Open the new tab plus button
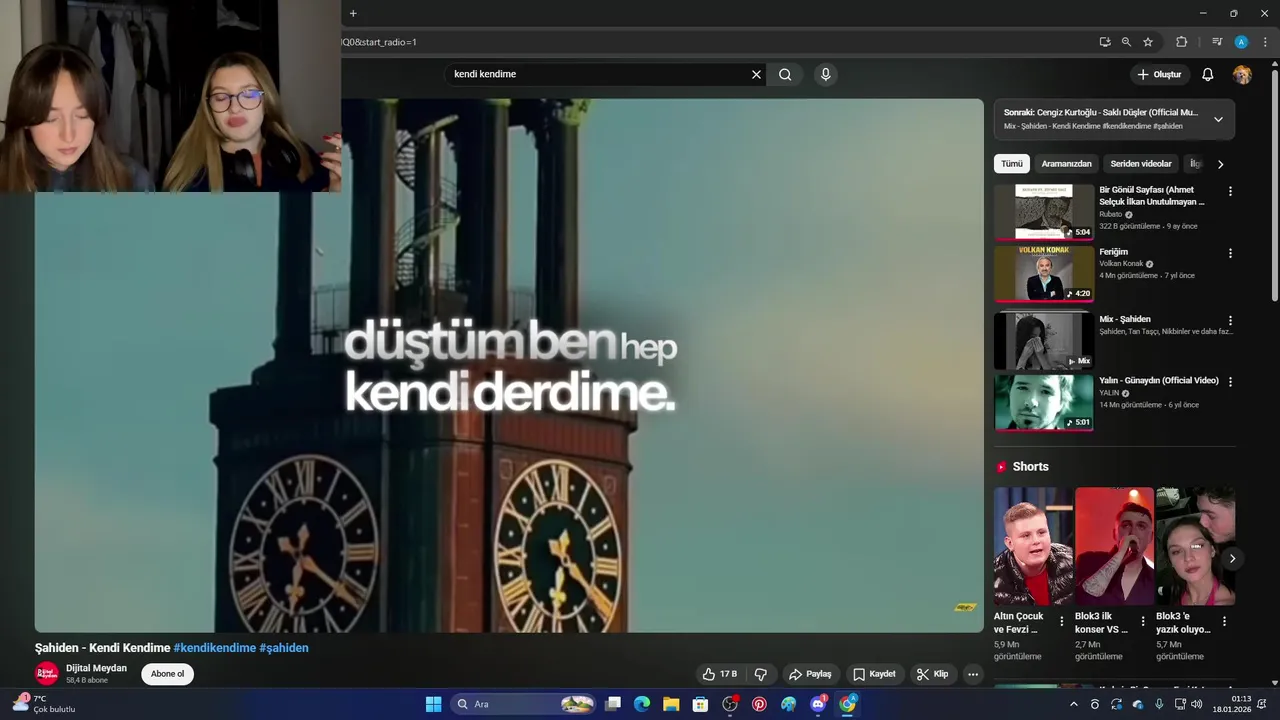This screenshot has height=720, width=1280. [353, 13]
